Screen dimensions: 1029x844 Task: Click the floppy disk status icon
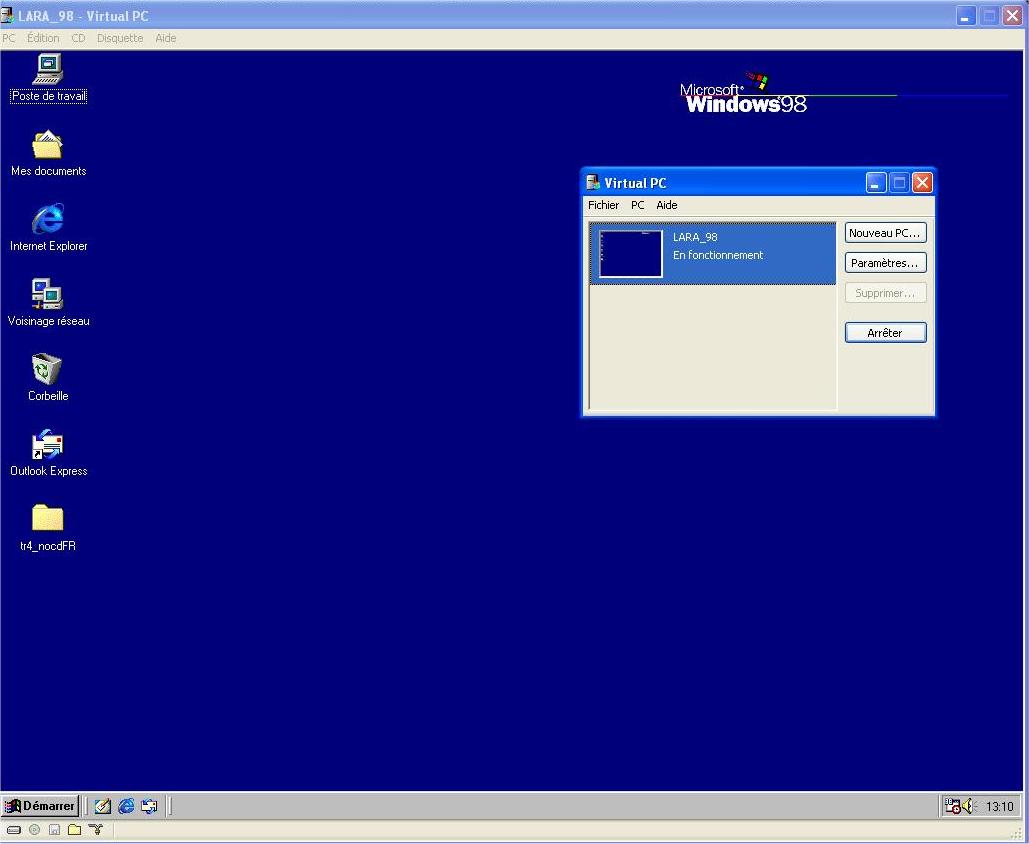[x=54, y=830]
